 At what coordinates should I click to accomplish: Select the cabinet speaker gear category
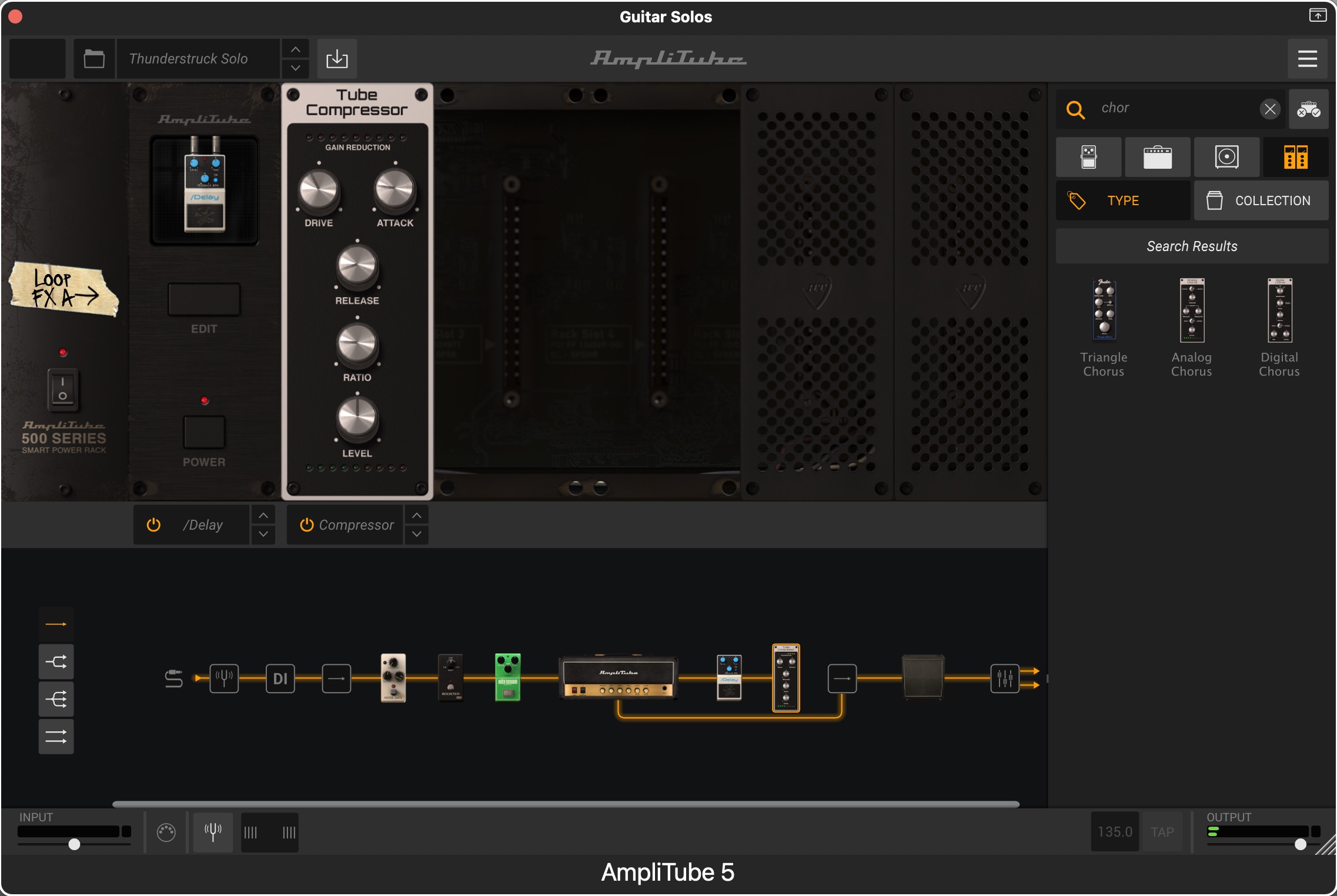pyautogui.click(x=1226, y=157)
